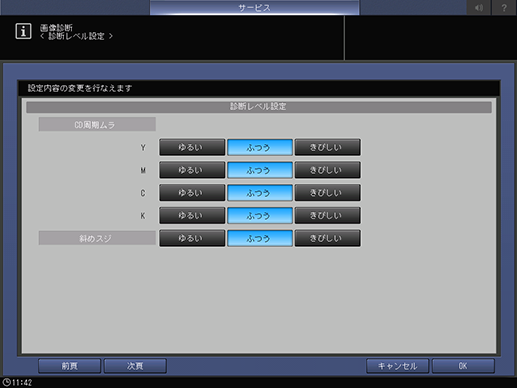Set C level to ふつう
The height and width of the screenshot is (388, 517).
click(x=260, y=193)
